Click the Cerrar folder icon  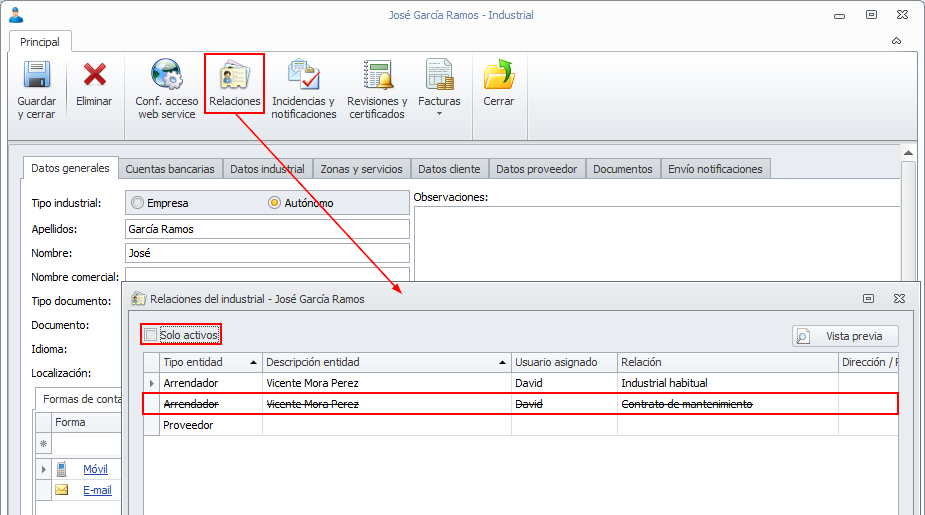499,75
